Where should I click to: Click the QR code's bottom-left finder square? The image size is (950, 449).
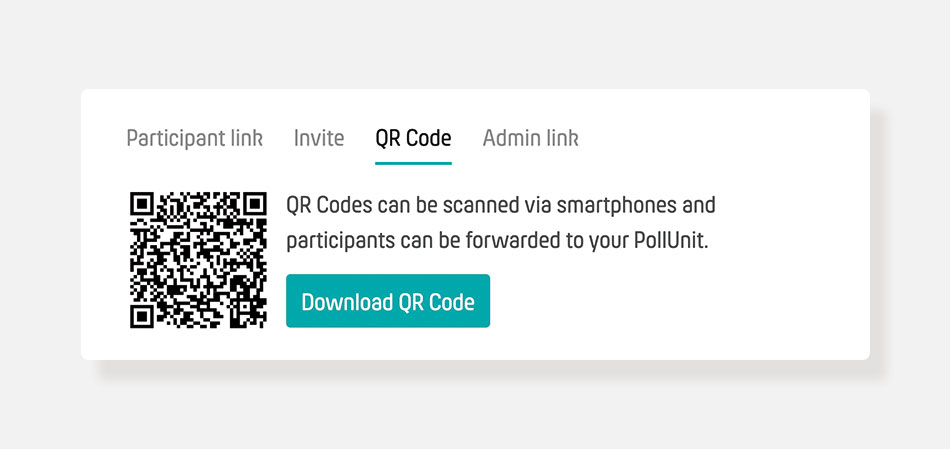click(x=142, y=316)
